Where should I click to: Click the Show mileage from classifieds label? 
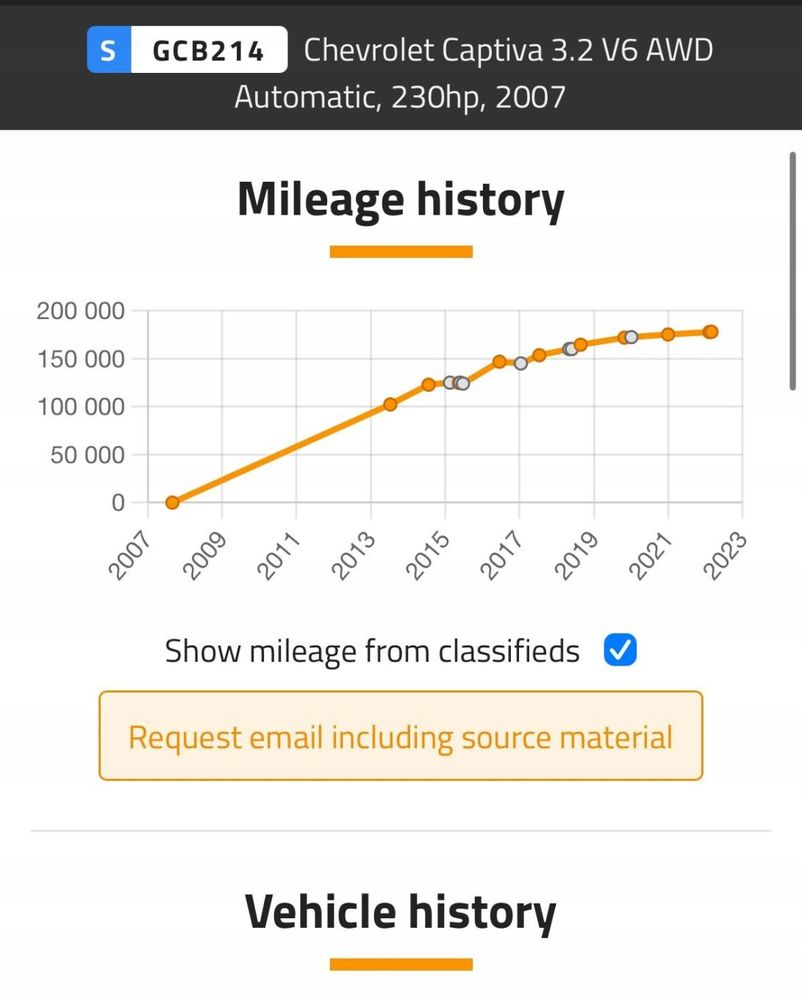click(x=372, y=652)
